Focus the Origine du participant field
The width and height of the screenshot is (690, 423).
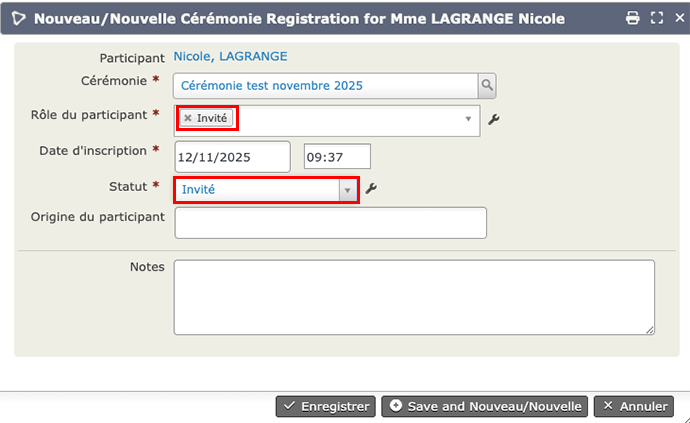(x=330, y=223)
